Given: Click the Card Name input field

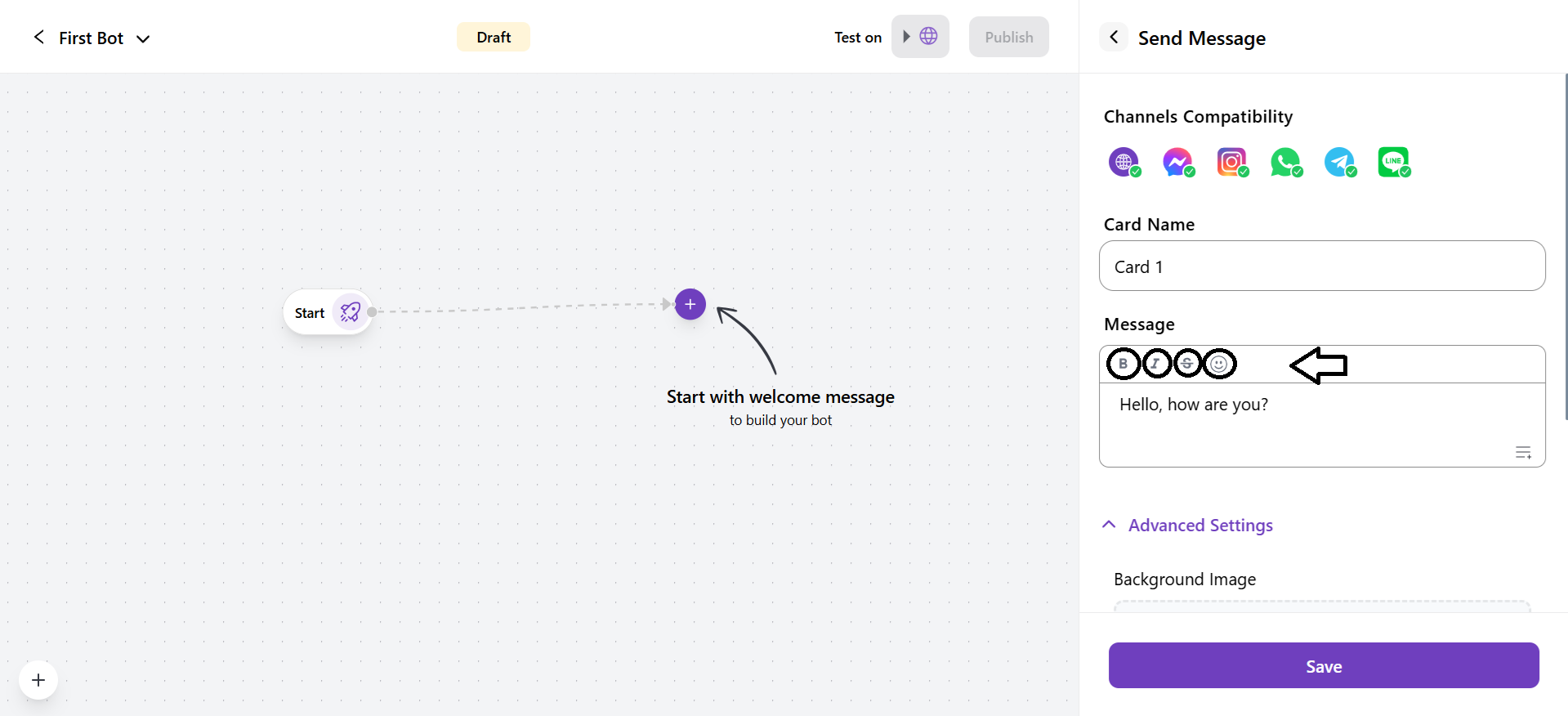Looking at the screenshot, I should [1321, 266].
